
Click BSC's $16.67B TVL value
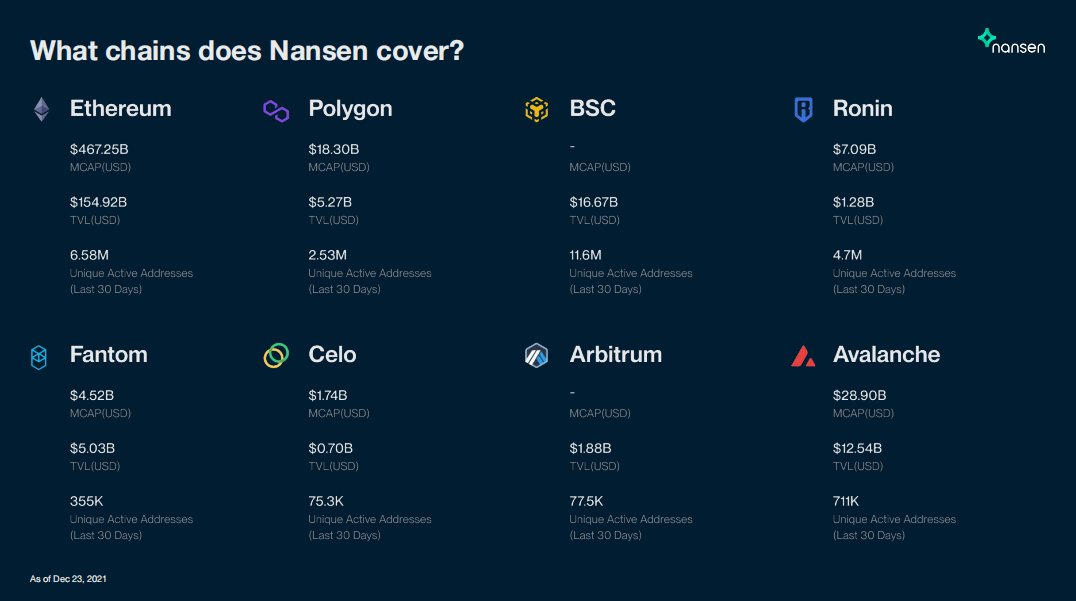593,202
